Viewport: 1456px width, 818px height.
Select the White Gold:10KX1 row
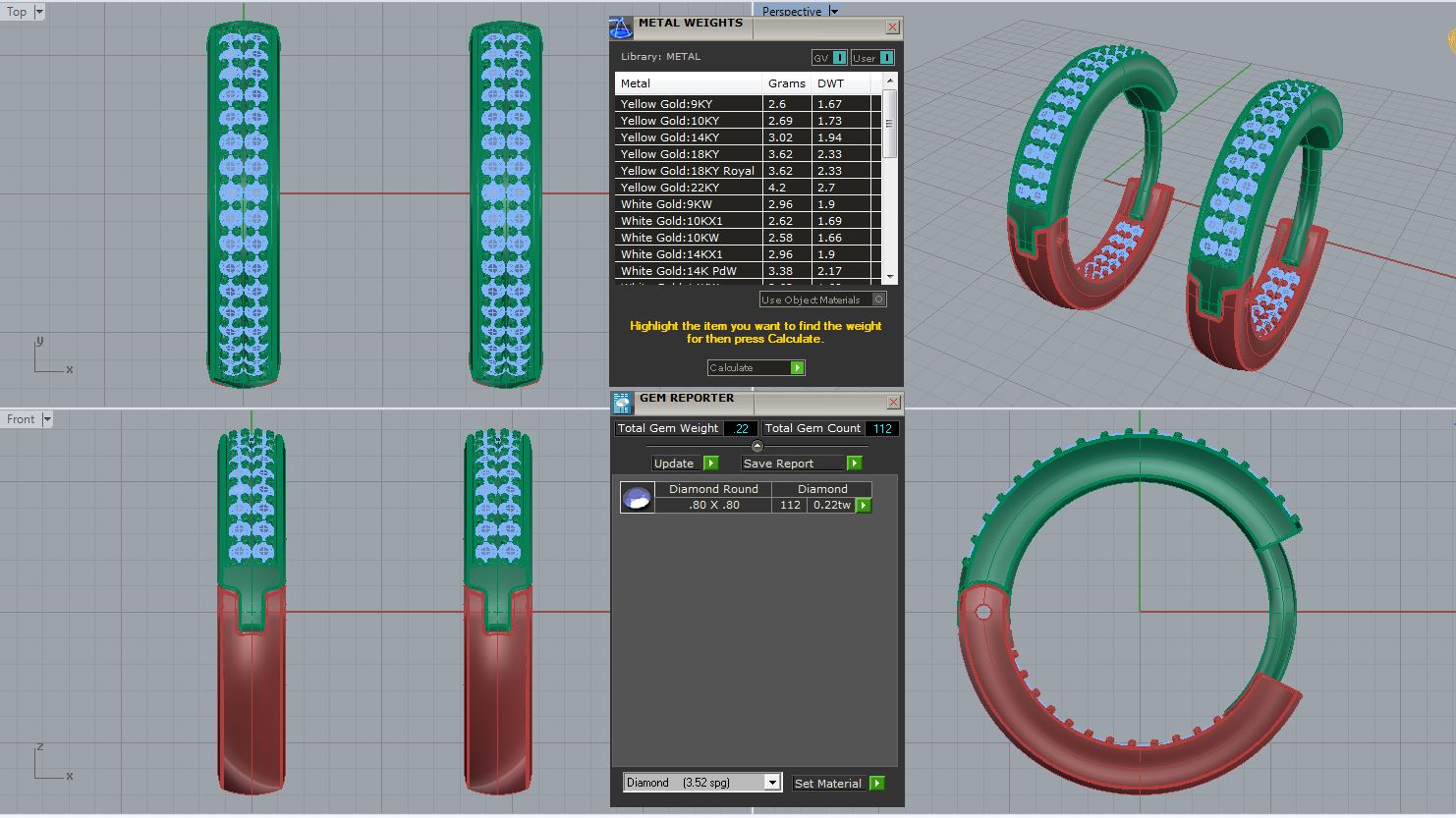(749, 221)
